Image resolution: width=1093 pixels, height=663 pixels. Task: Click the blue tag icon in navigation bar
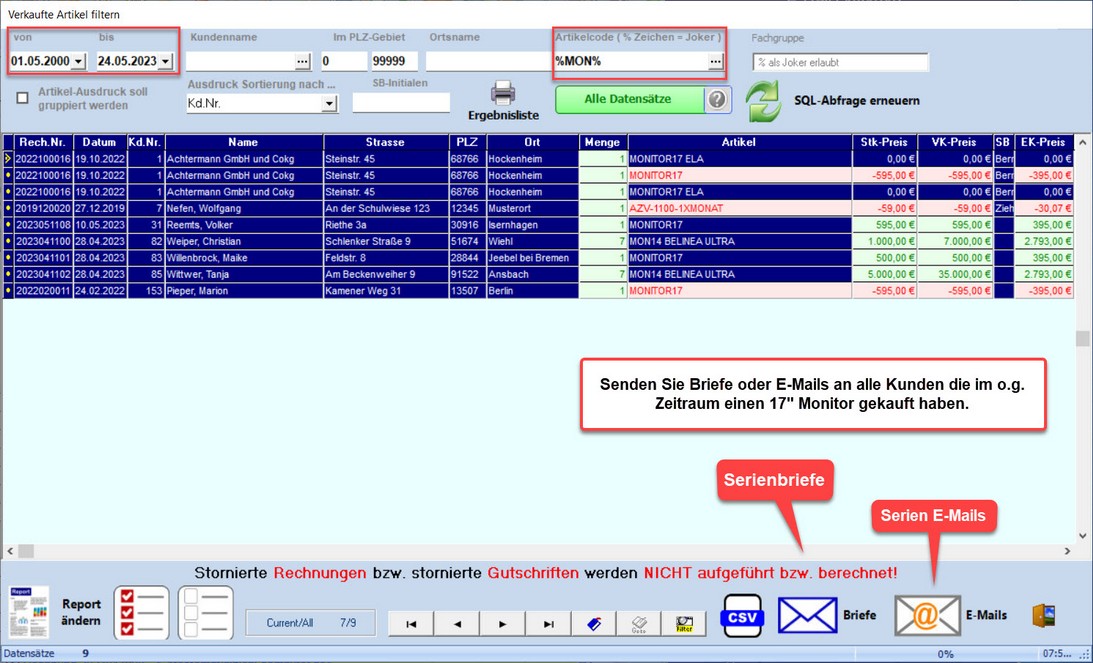click(x=593, y=623)
